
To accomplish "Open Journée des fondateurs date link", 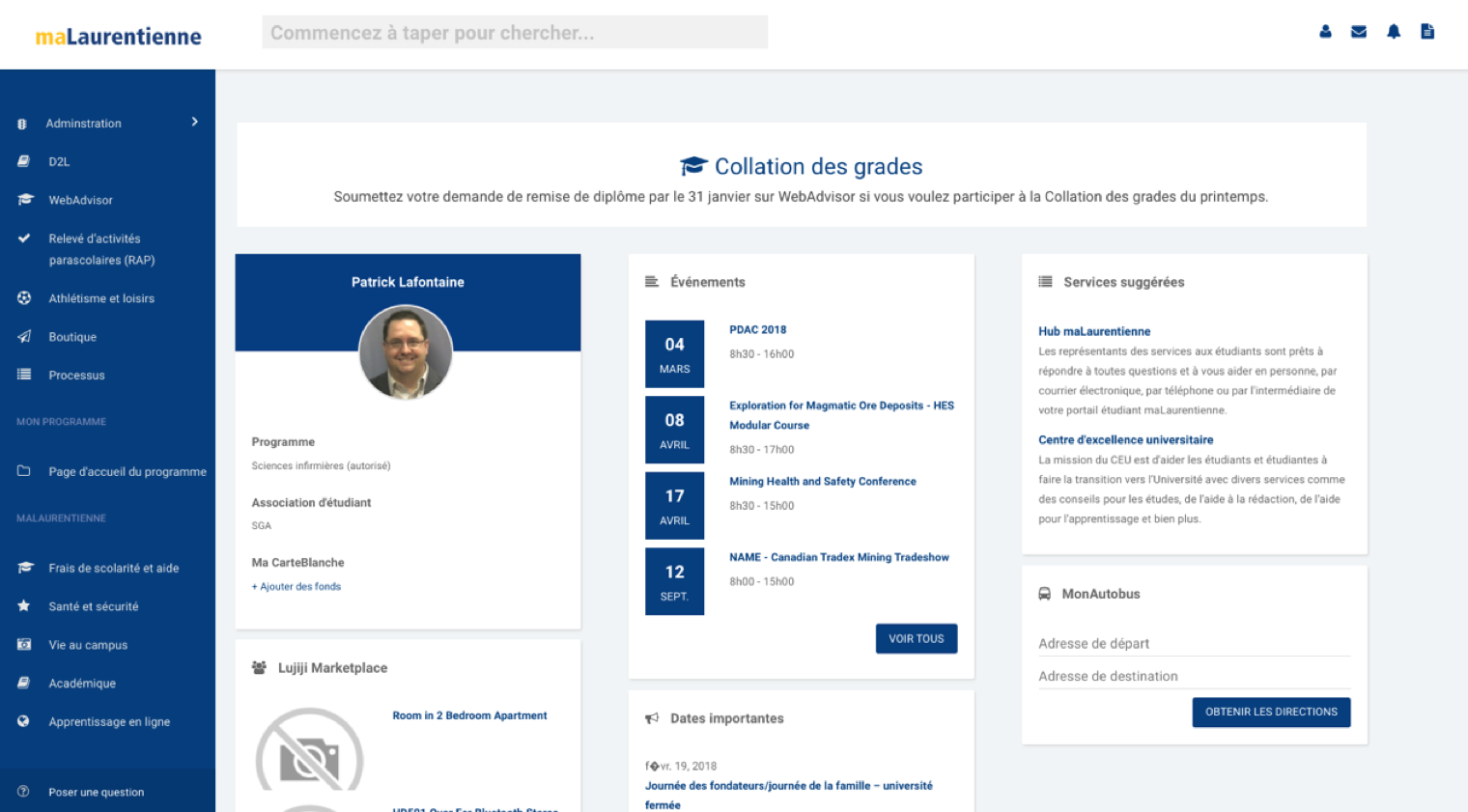I will click(x=789, y=795).
